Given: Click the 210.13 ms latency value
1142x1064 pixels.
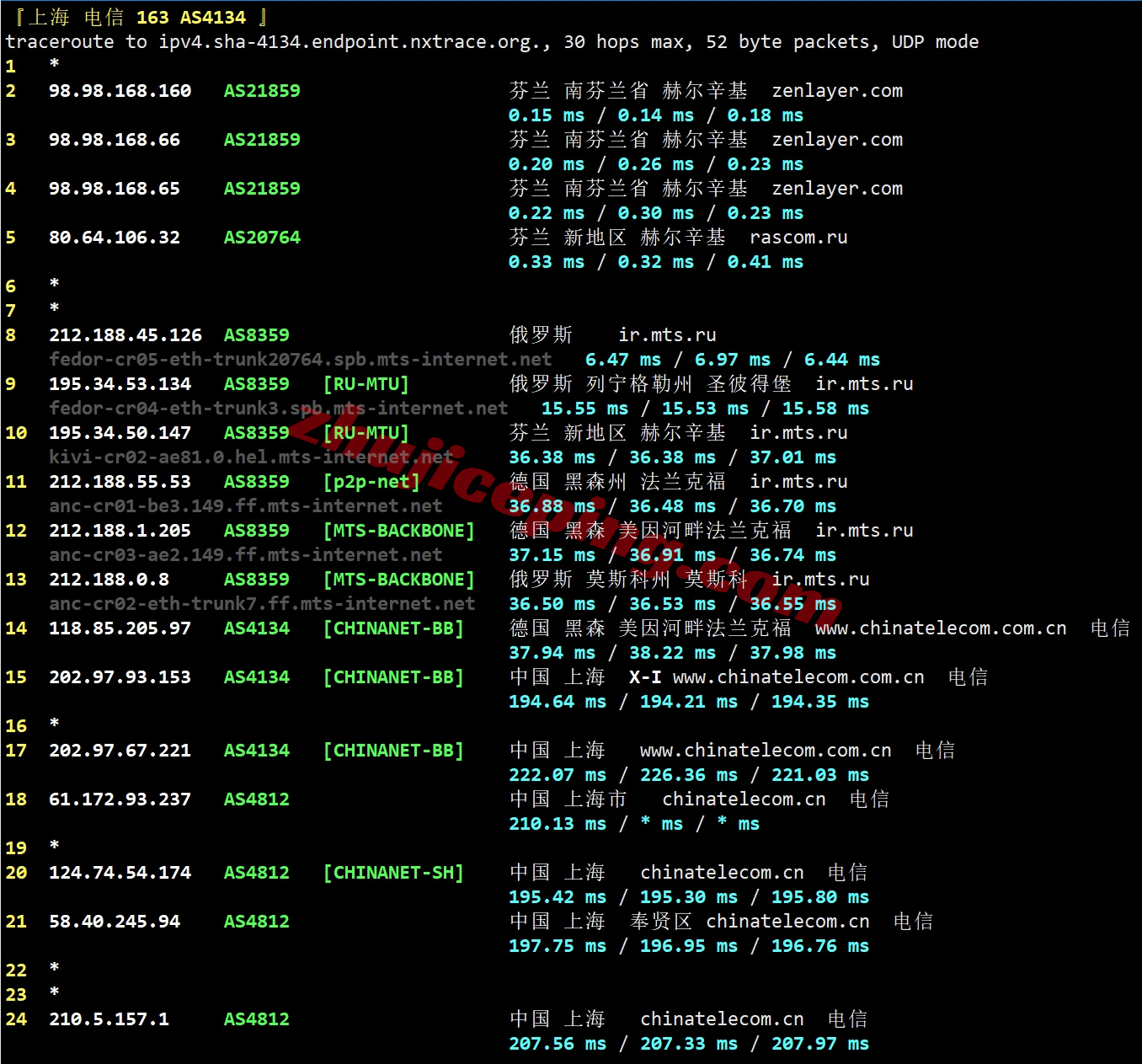Looking at the screenshot, I should click(x=558, y=824).
